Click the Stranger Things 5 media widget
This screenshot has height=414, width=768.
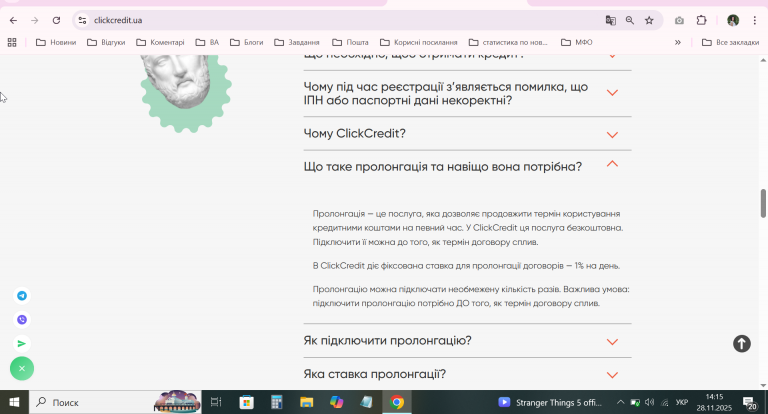coord(550,402)
